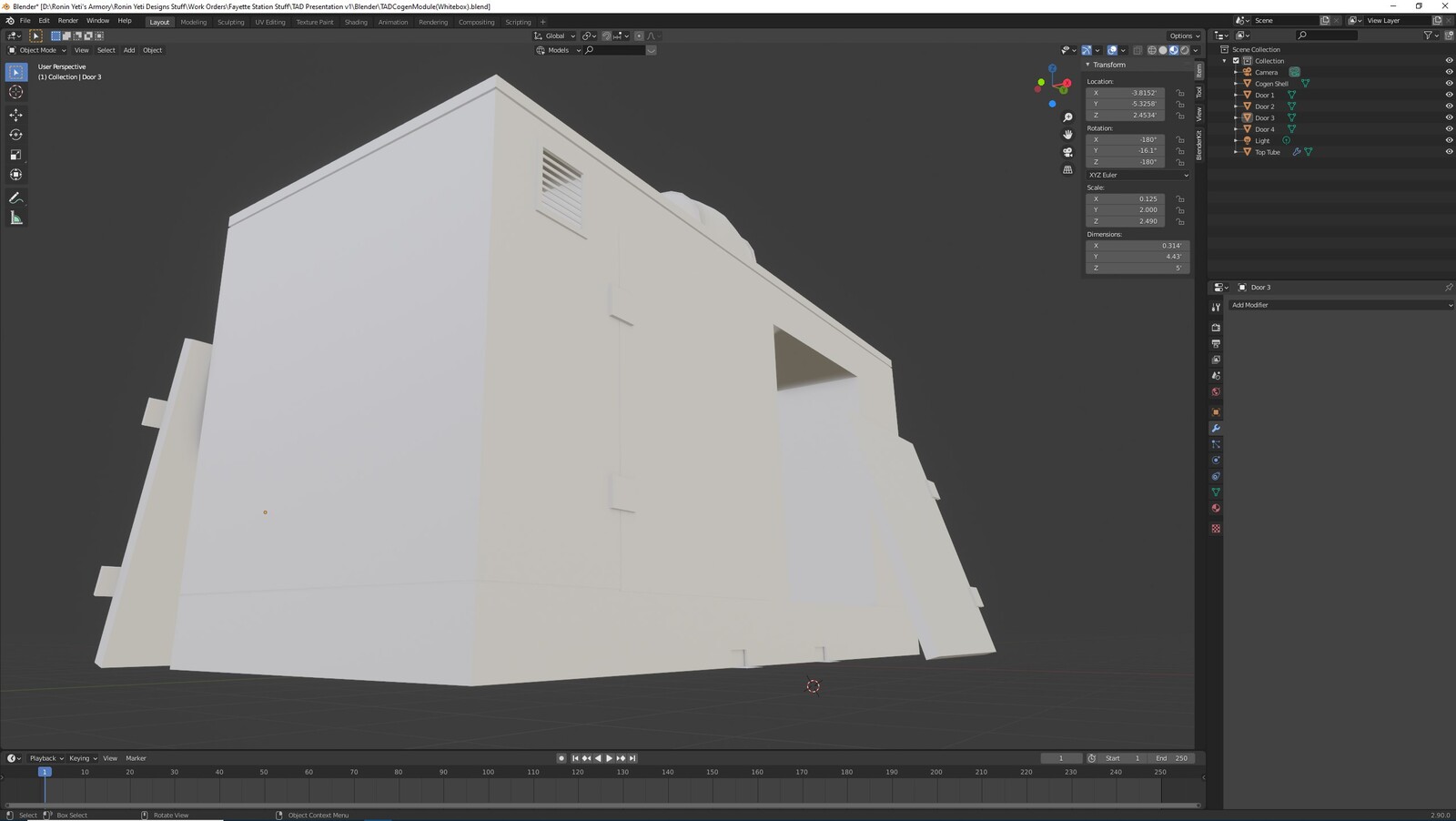
Task: Switch to rendered viewport shading
Action: 1184,50
